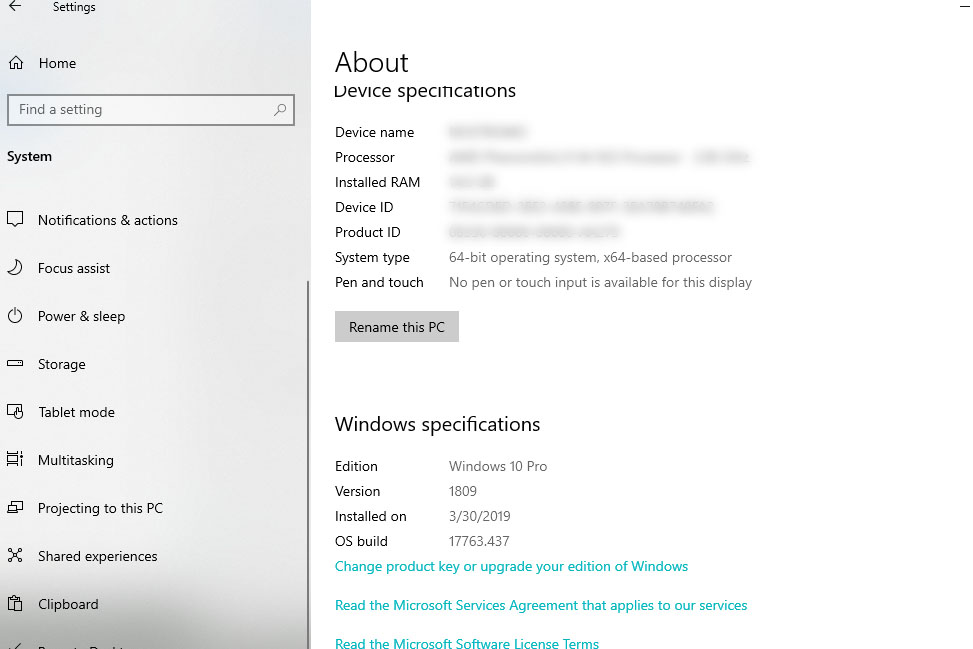
Task: Click the Installed RAM label
Action: click(x=377, y=182)
